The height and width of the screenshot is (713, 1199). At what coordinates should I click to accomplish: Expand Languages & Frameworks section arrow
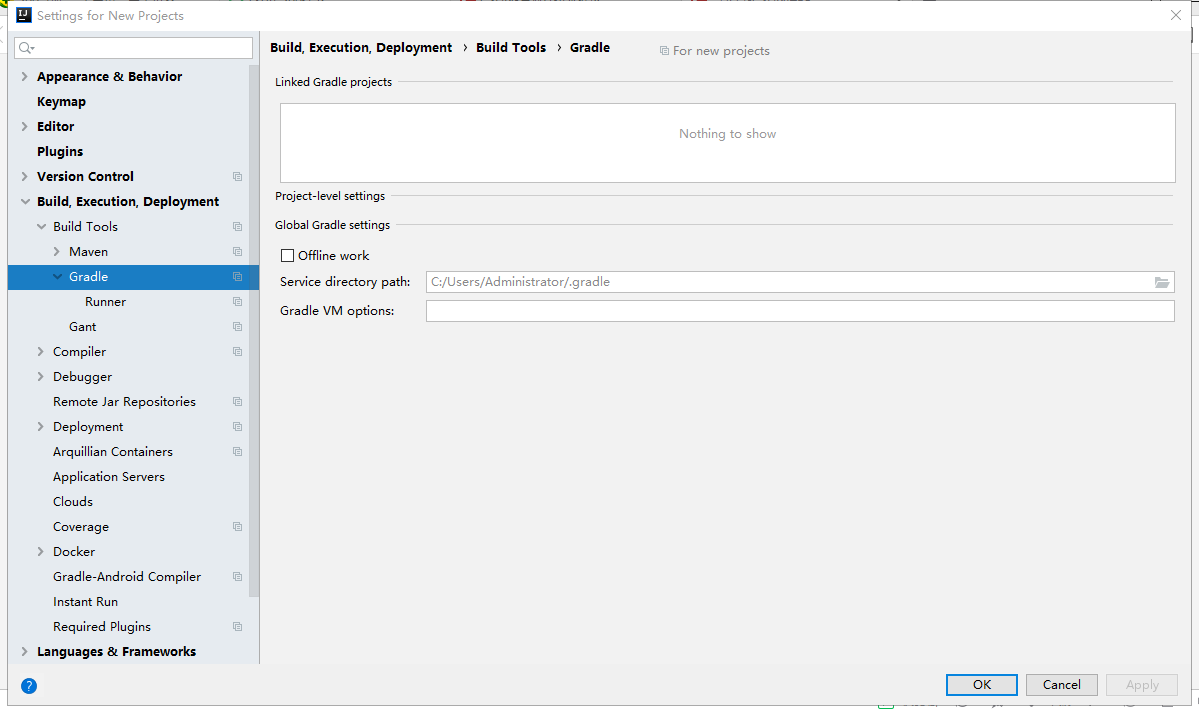24,652
